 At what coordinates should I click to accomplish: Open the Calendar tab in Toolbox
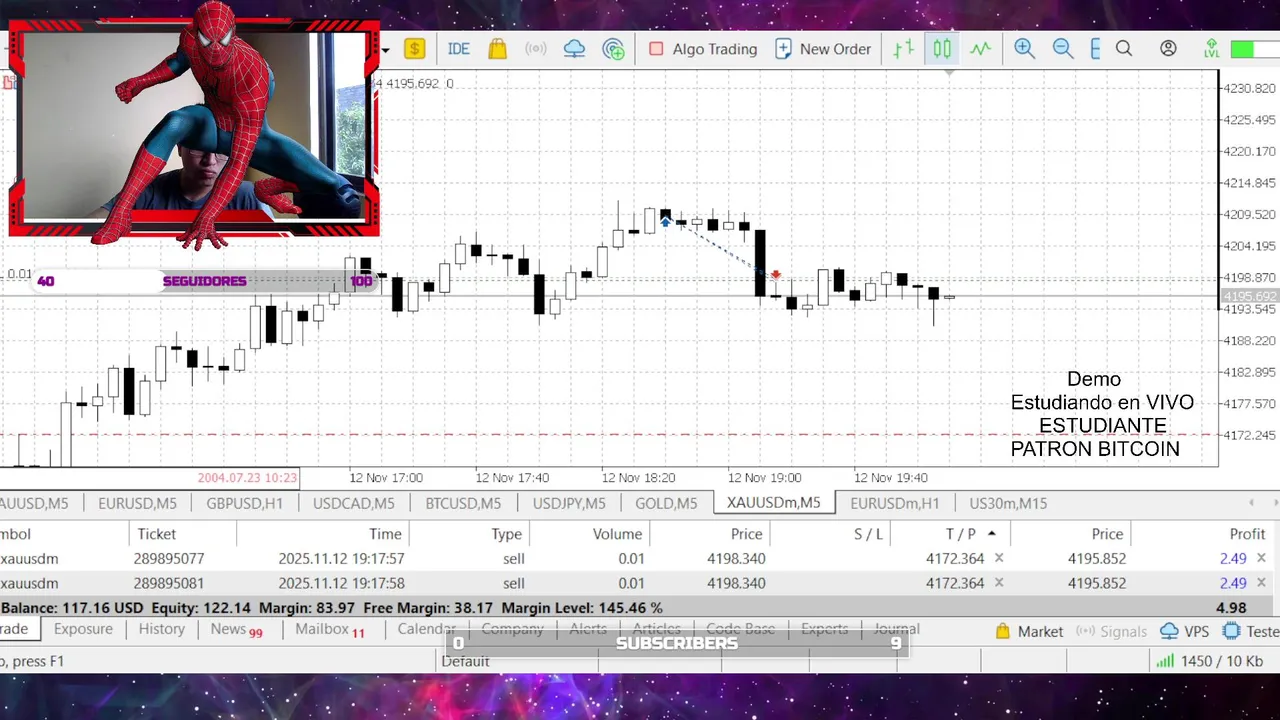[426, 629]
